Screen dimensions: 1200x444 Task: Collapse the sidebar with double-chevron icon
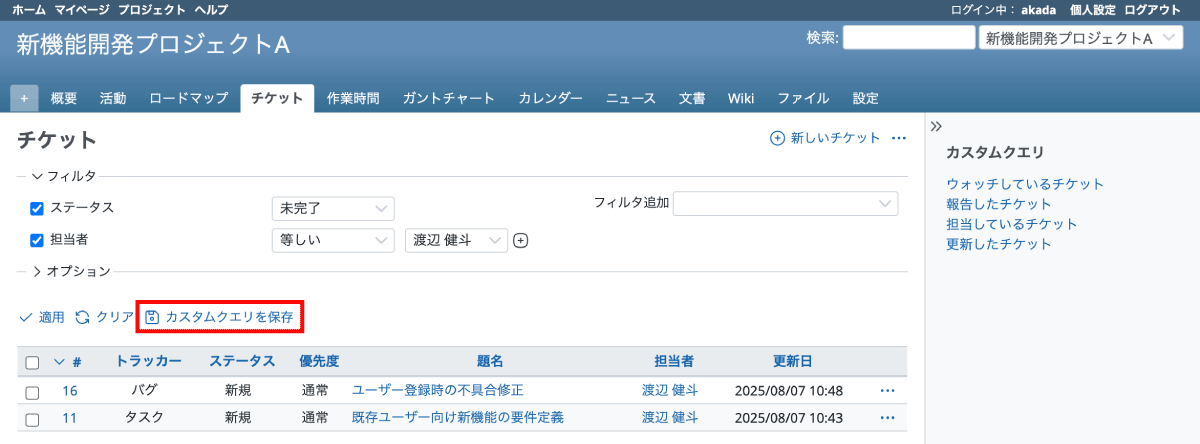click(937, 126)
